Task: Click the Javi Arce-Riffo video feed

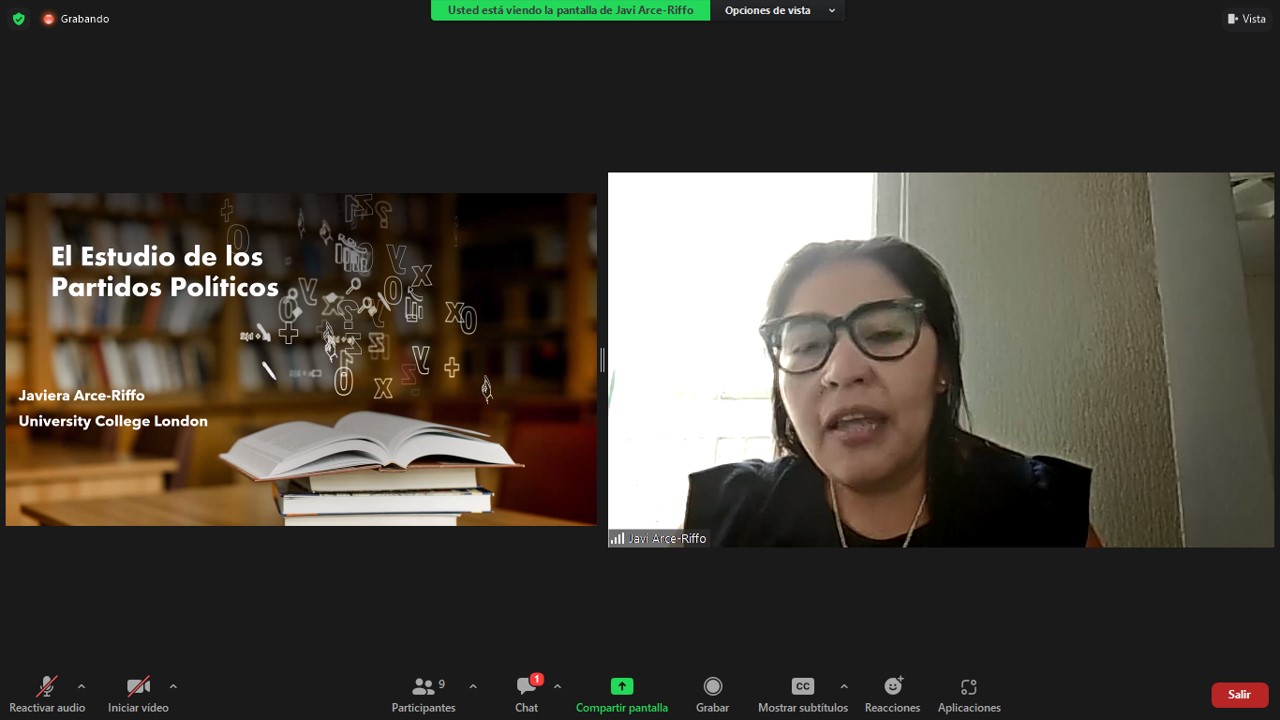Action: (x=941, y=359)
